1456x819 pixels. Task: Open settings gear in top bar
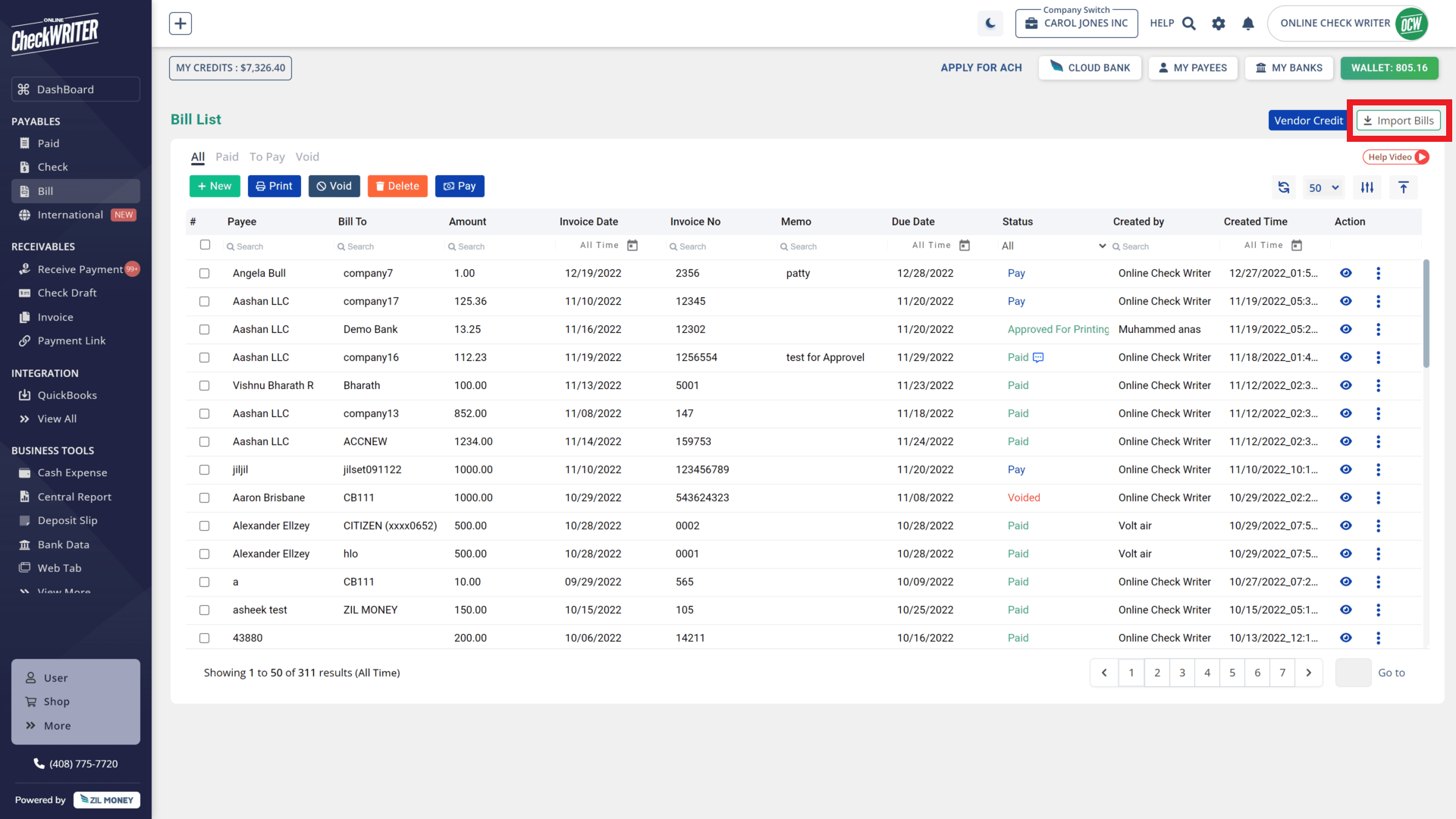pos(1219,24)
